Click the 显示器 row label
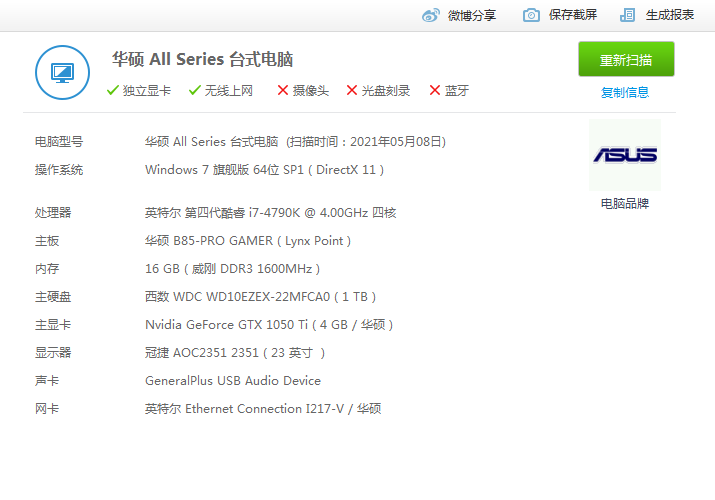 click(x=53, y=353)
